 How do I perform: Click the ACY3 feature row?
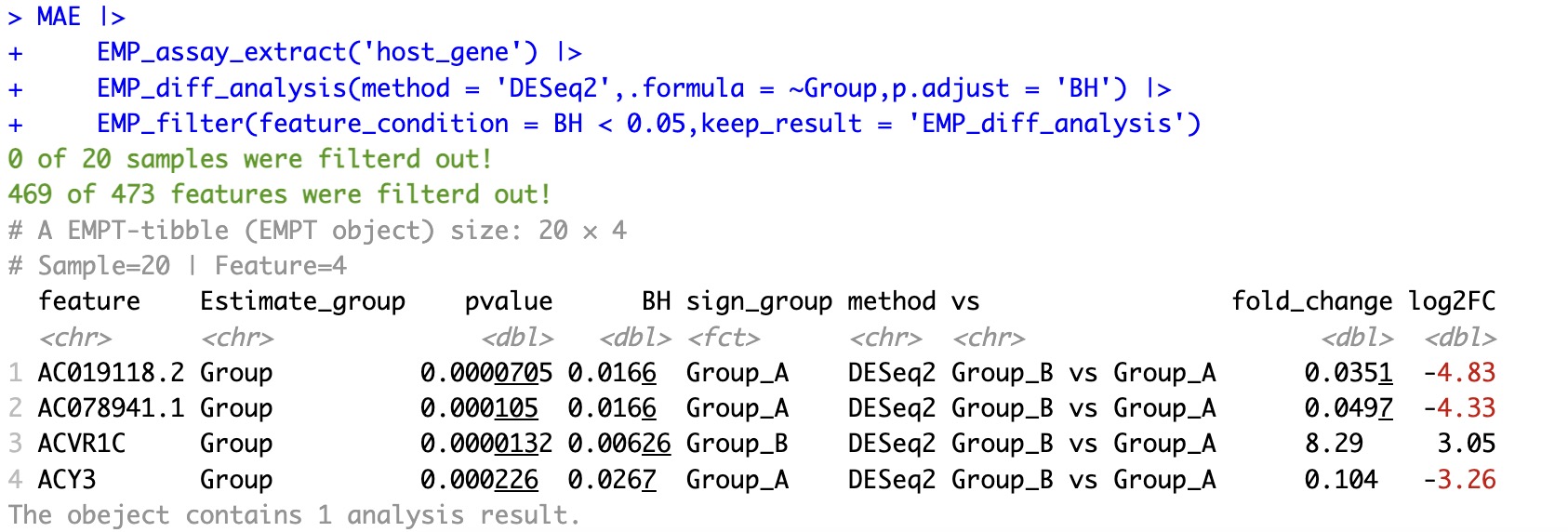click(66, 480)
